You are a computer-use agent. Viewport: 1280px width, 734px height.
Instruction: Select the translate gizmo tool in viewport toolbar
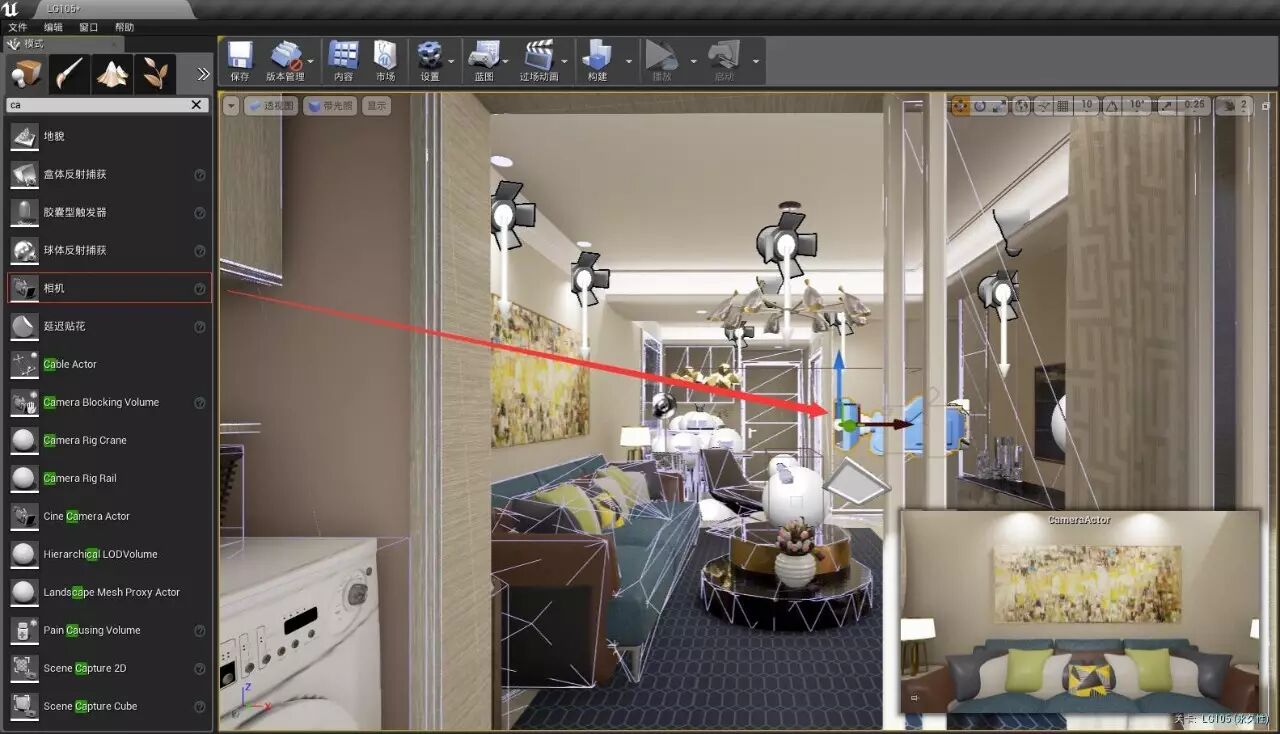tap(960, 105)
